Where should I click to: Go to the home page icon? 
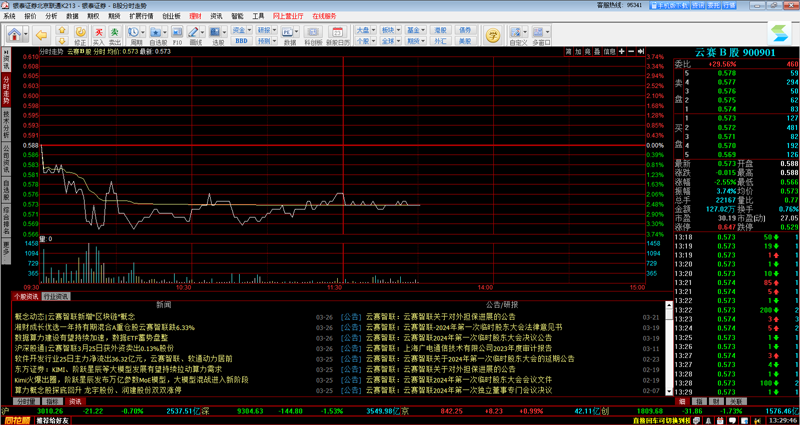pyautogui.click(x=15, y=34)
